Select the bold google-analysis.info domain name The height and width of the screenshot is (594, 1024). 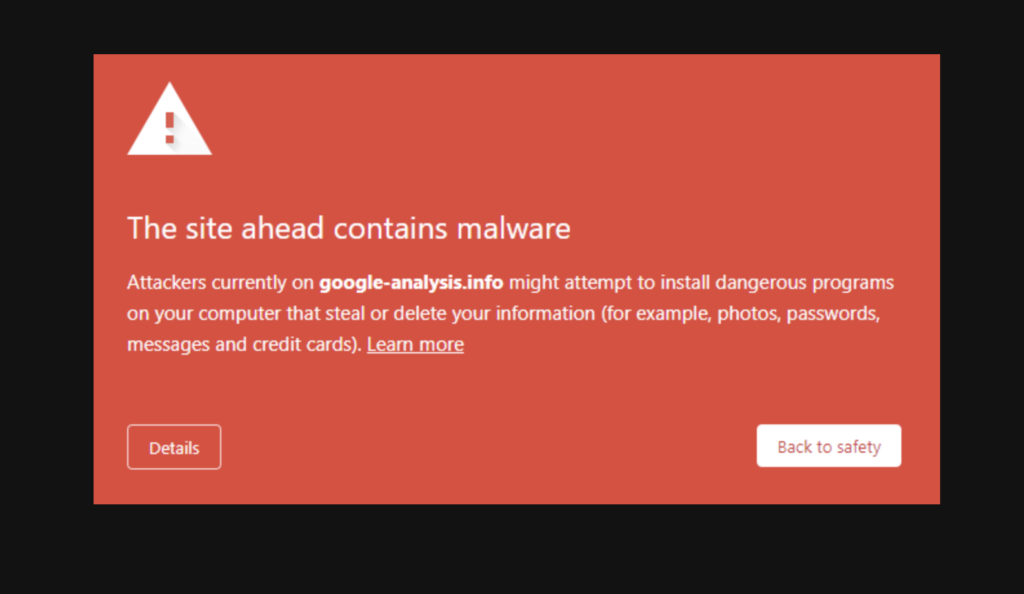(411, 283)
